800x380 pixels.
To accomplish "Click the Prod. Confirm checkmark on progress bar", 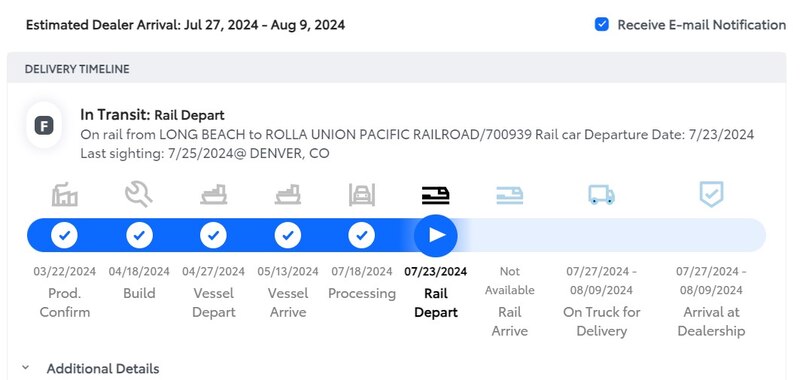I will 65,236.
